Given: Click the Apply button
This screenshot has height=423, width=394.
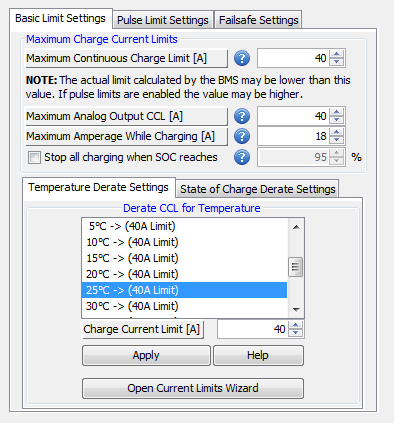Looking at the screenshot, I should (x=146, y=355).
